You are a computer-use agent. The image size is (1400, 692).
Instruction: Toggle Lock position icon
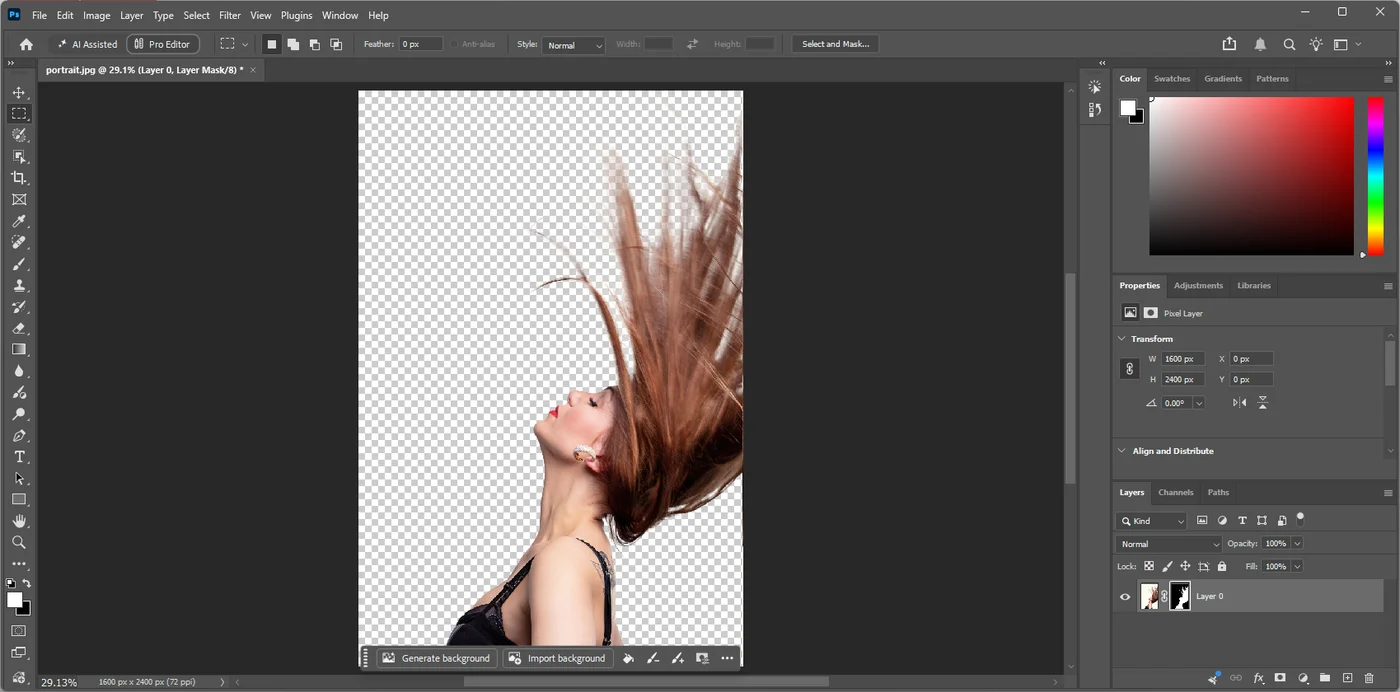[x=1185, y=566]
